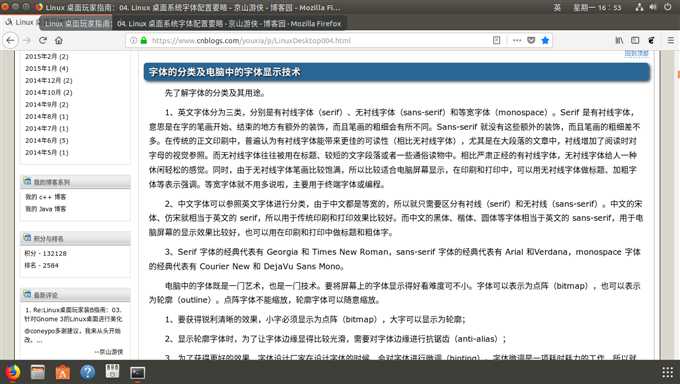Click the 排名 - 2584 text
Viewport: 680px width, 384px height.
pos(41,265)
